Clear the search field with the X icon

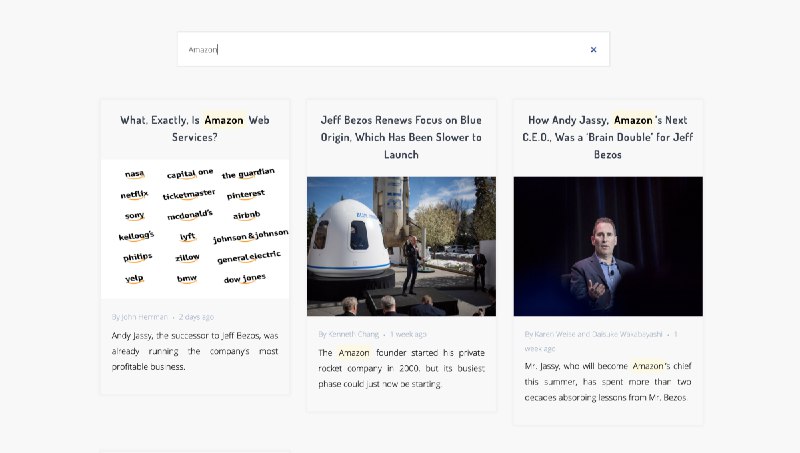pyautogui.click(x=593, y=49)
